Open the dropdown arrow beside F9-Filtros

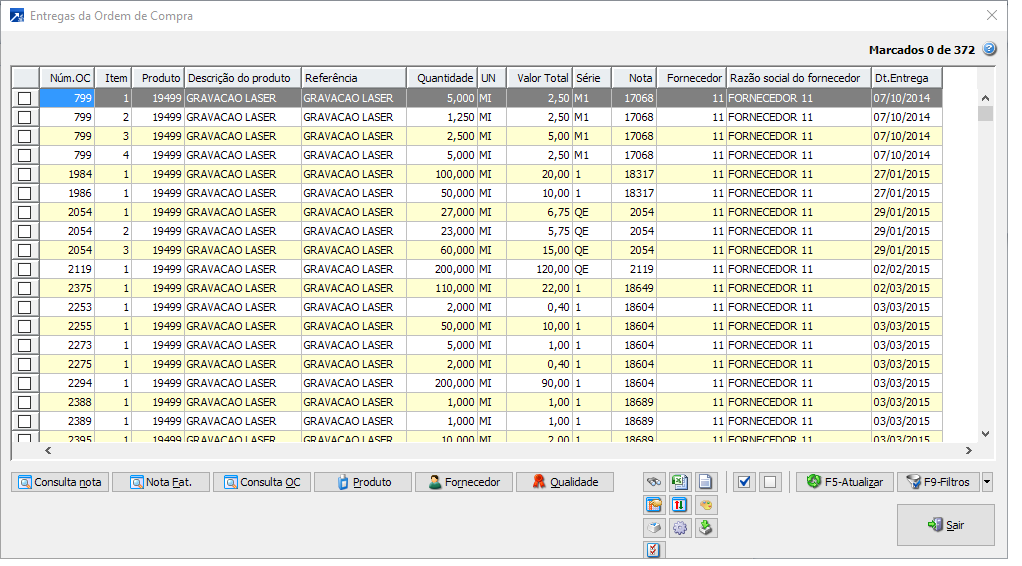click(988, 482)
